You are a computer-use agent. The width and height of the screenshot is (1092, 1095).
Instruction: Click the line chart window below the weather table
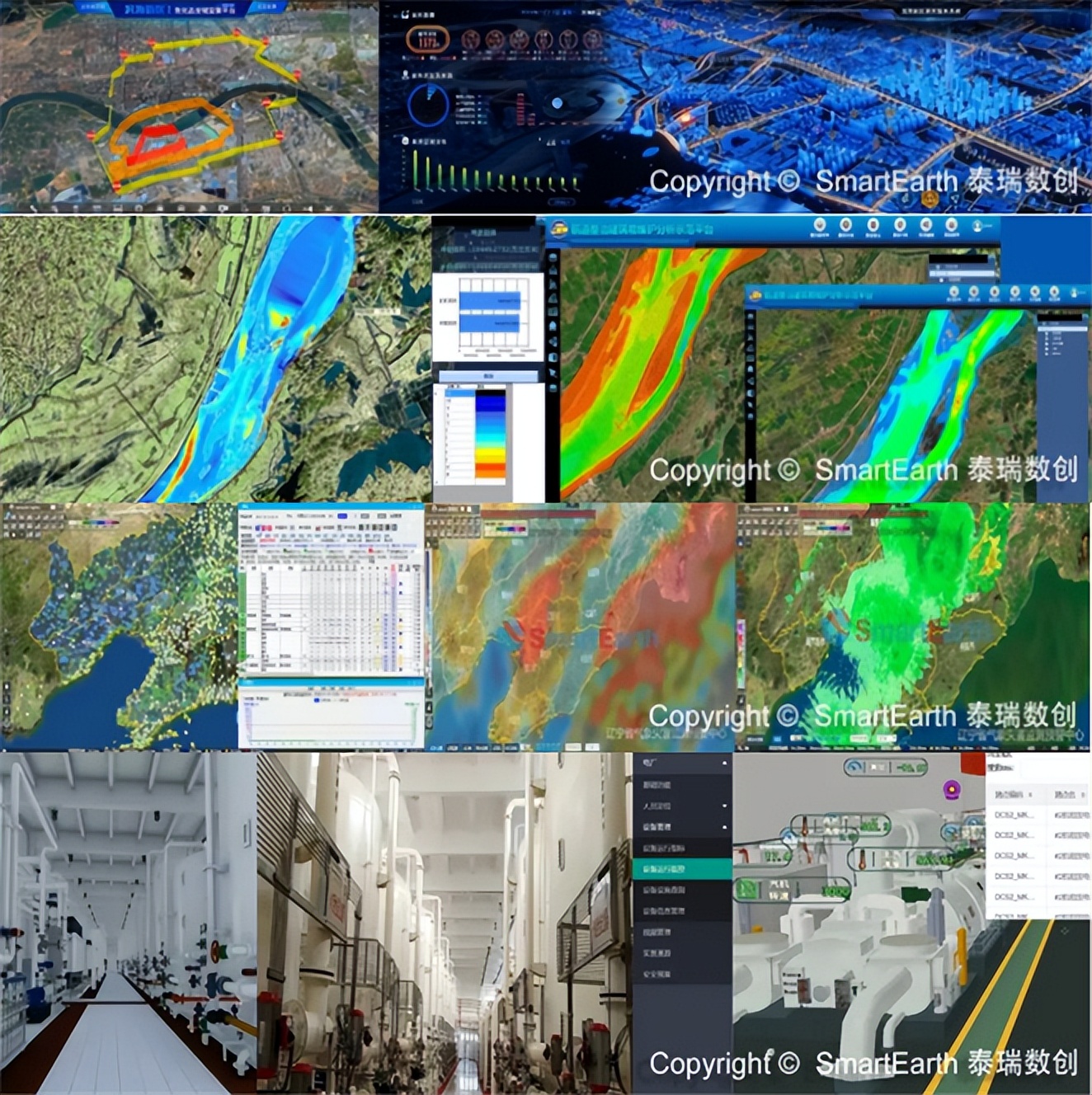pyautogui.click(x=332, y=714)
